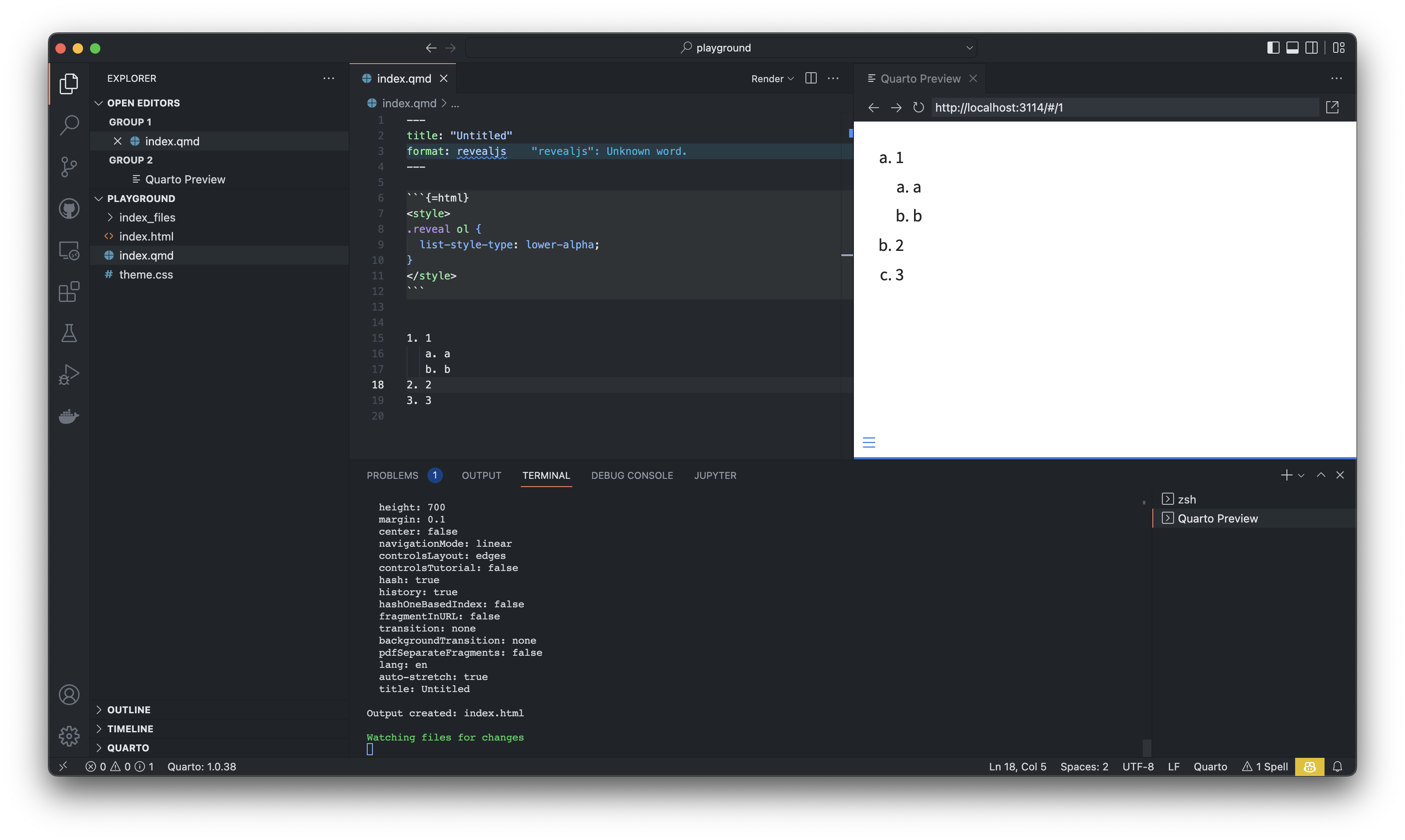Open the Accounts menu icon
The image size is (1405, 840).
click(69, 695)
